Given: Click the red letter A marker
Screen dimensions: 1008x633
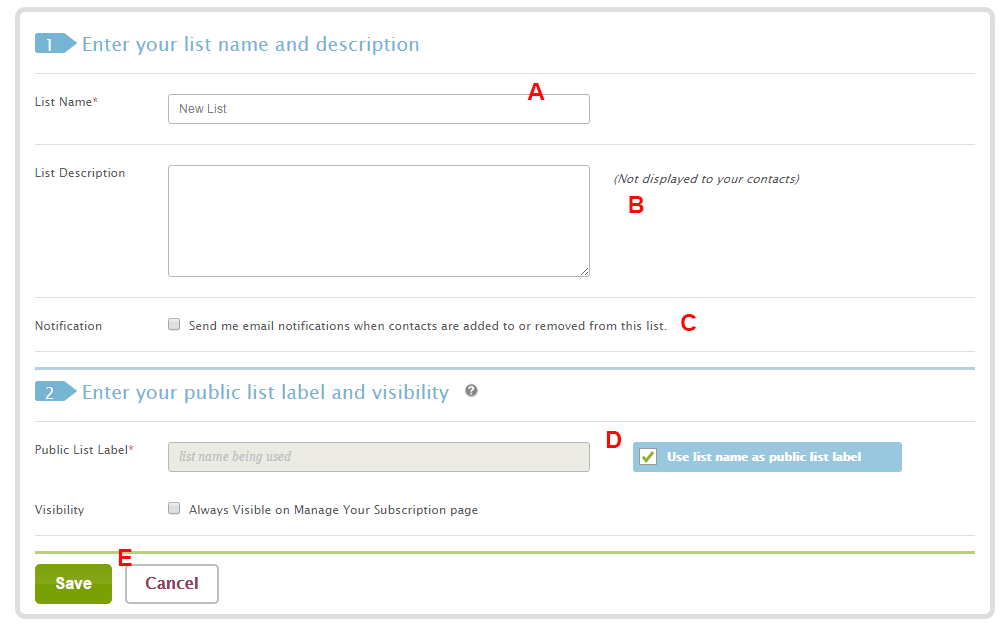Looking at the screenshot, I should coord(536,92).
